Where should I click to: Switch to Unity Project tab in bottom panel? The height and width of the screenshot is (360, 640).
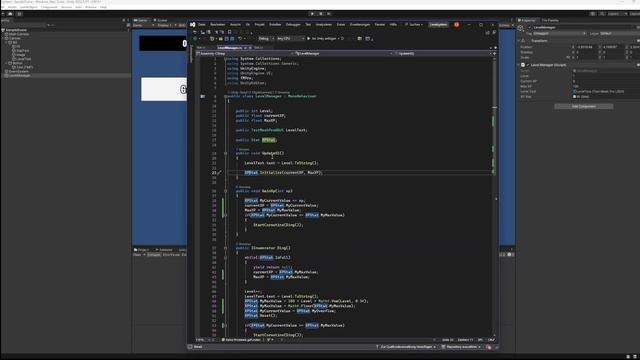coord(142,250)
